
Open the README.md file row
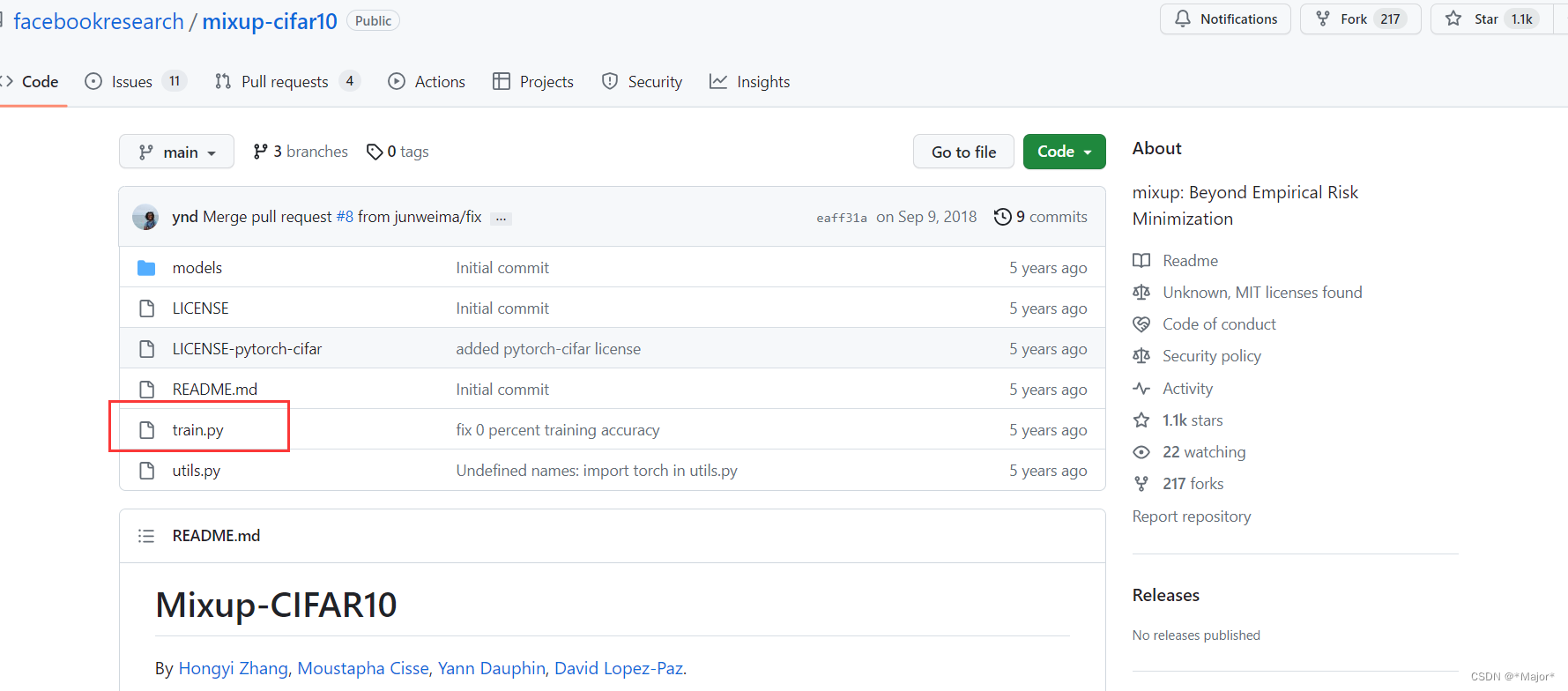pyautogui.click(x=613, y=389)
